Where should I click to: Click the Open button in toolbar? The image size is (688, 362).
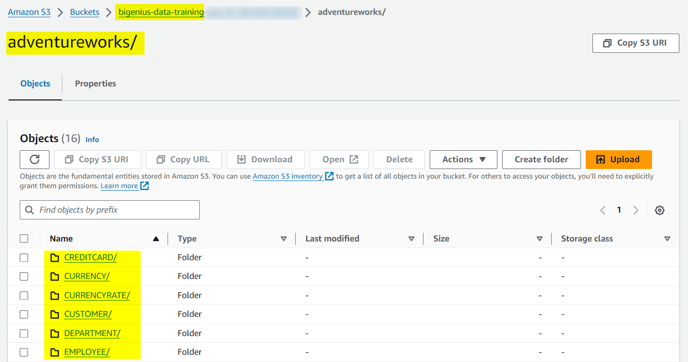339,159
